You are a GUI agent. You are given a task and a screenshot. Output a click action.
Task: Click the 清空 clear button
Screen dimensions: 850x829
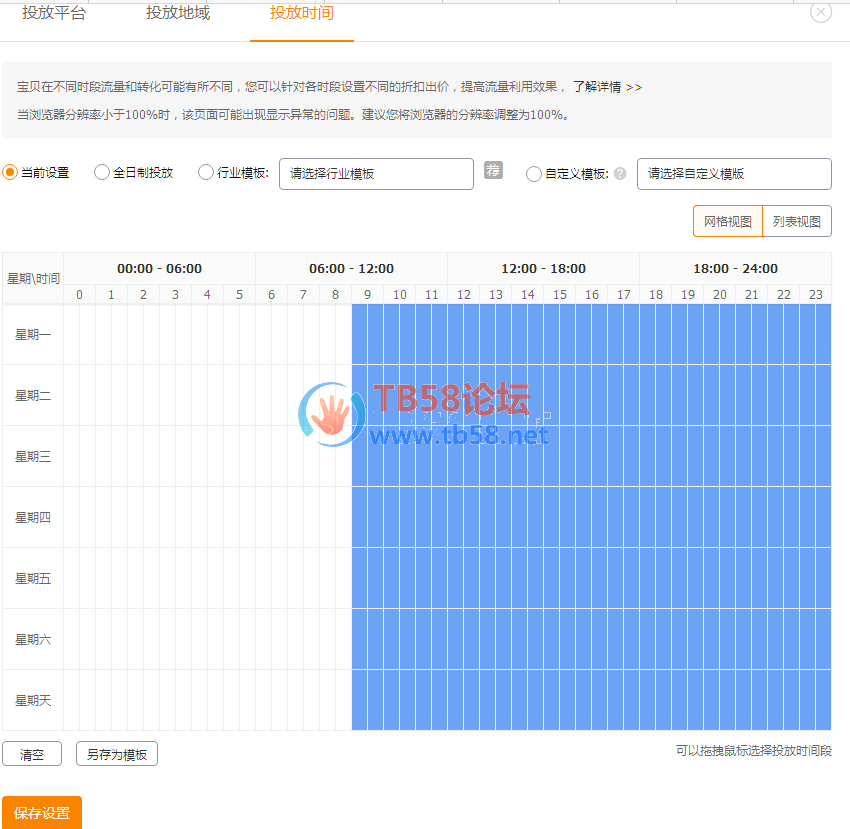pos(32,754)
